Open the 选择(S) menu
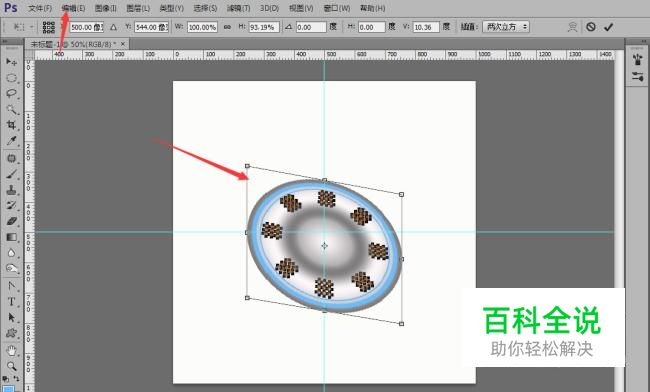This screenshot has height=392, width=650. point(205,8)
